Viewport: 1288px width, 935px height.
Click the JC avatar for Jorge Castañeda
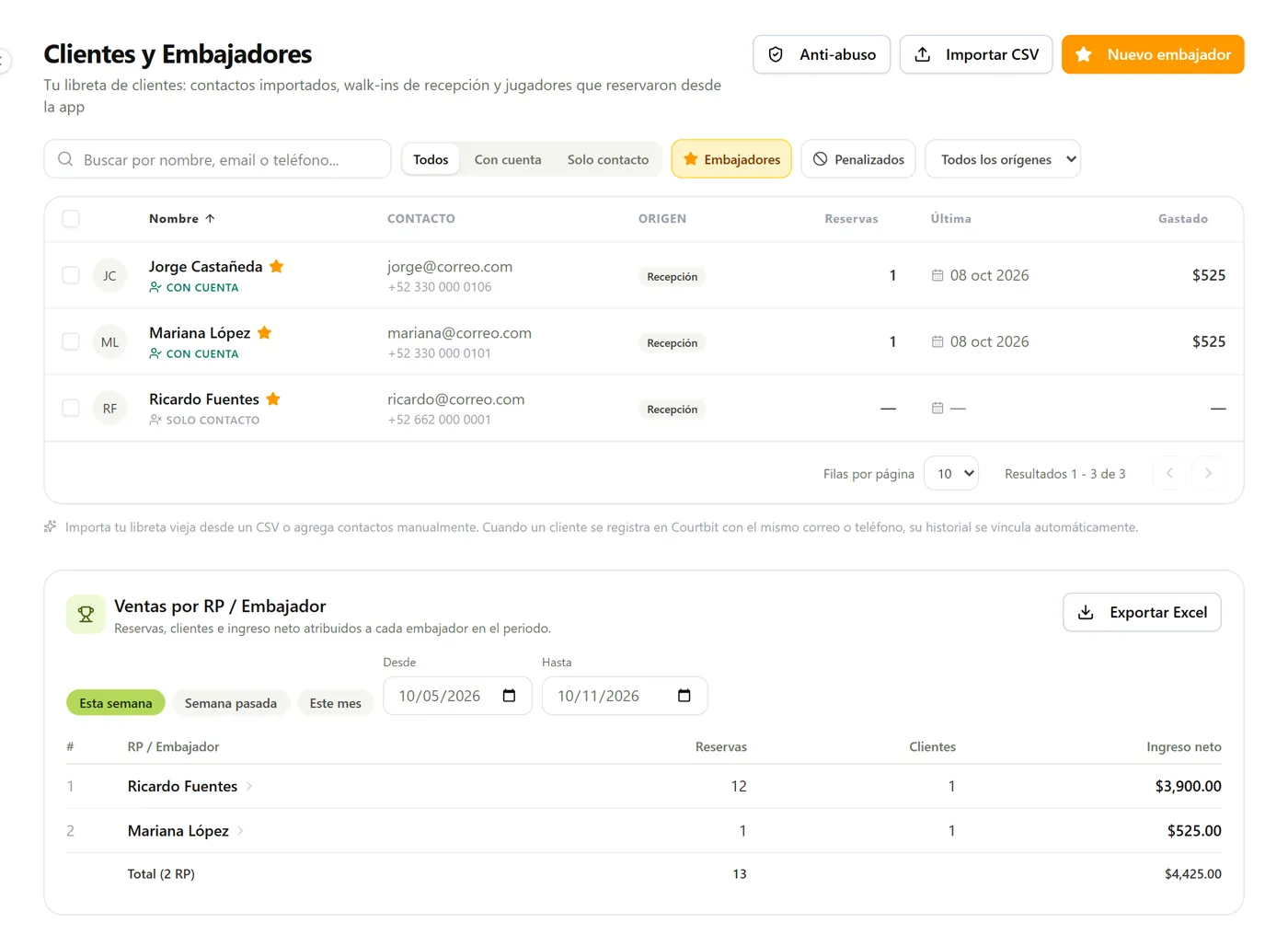tap(109, 275)
